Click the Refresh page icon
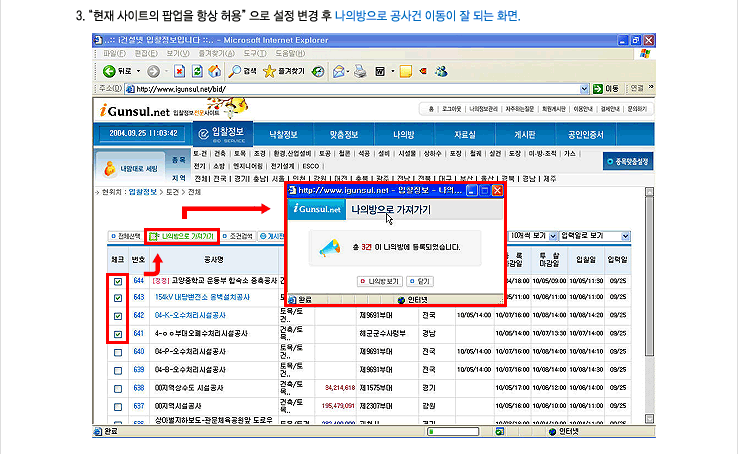 197,72
